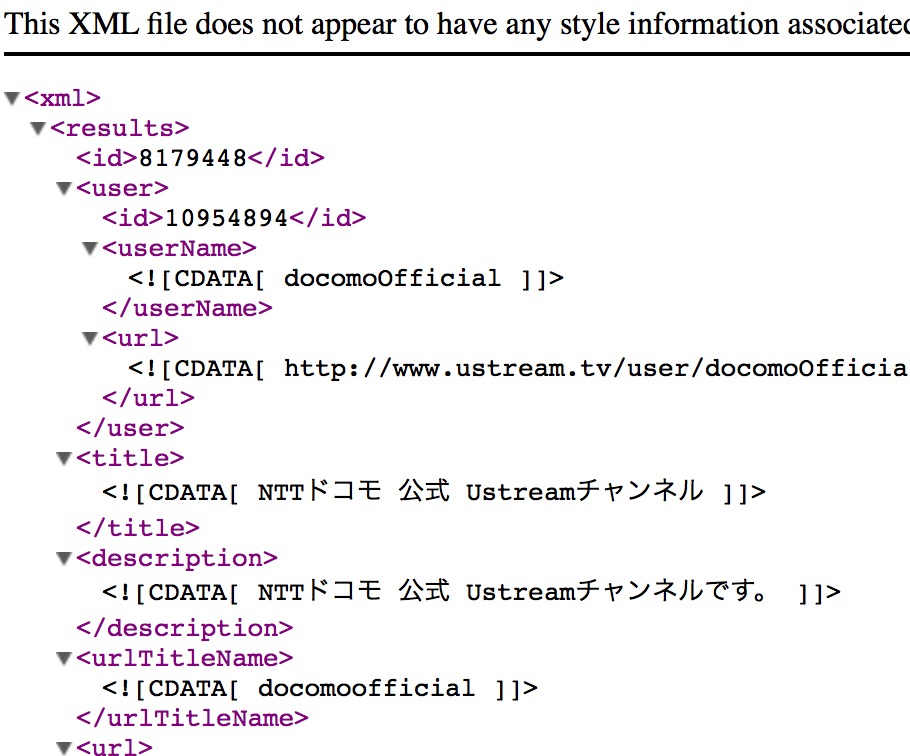The height and width of the screenshot is (756, 910).
Task: Collapse the root xml node triangle
Action: tap(12, 98)
